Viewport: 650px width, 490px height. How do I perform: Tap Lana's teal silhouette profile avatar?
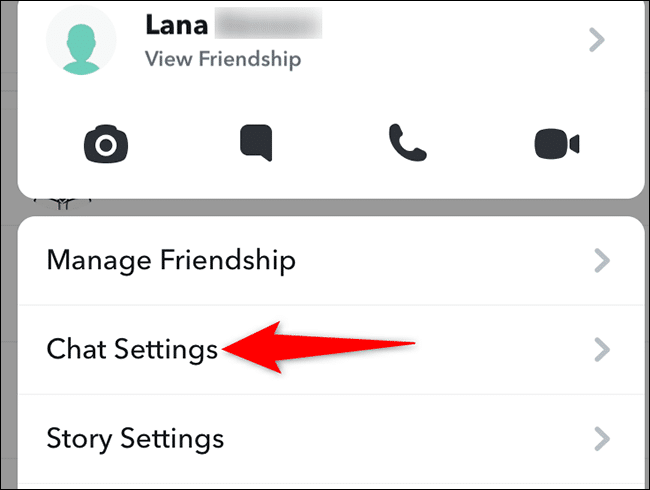point(81,40)
